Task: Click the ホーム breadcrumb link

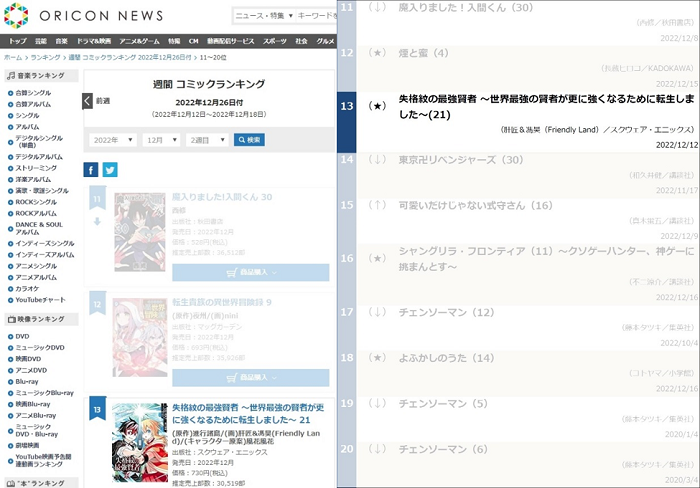Action: [13, 58]
